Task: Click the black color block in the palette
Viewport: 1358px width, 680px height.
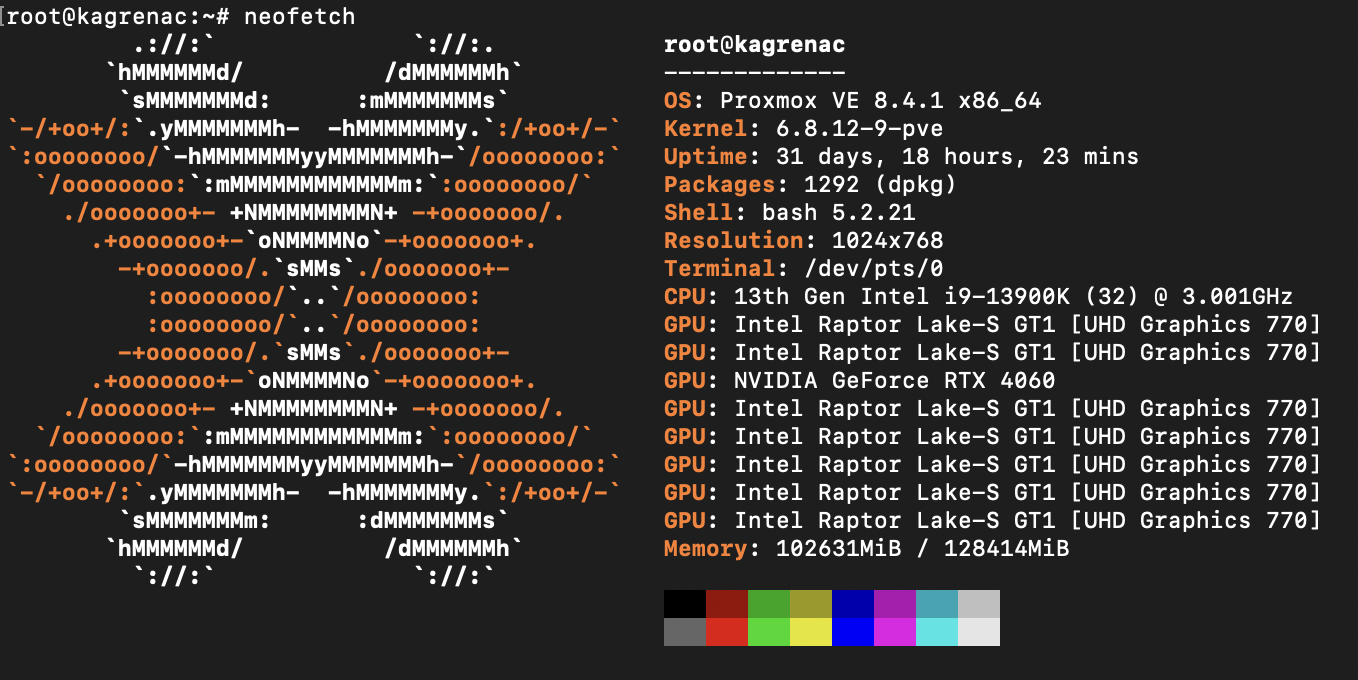Action: coord(685,604)
